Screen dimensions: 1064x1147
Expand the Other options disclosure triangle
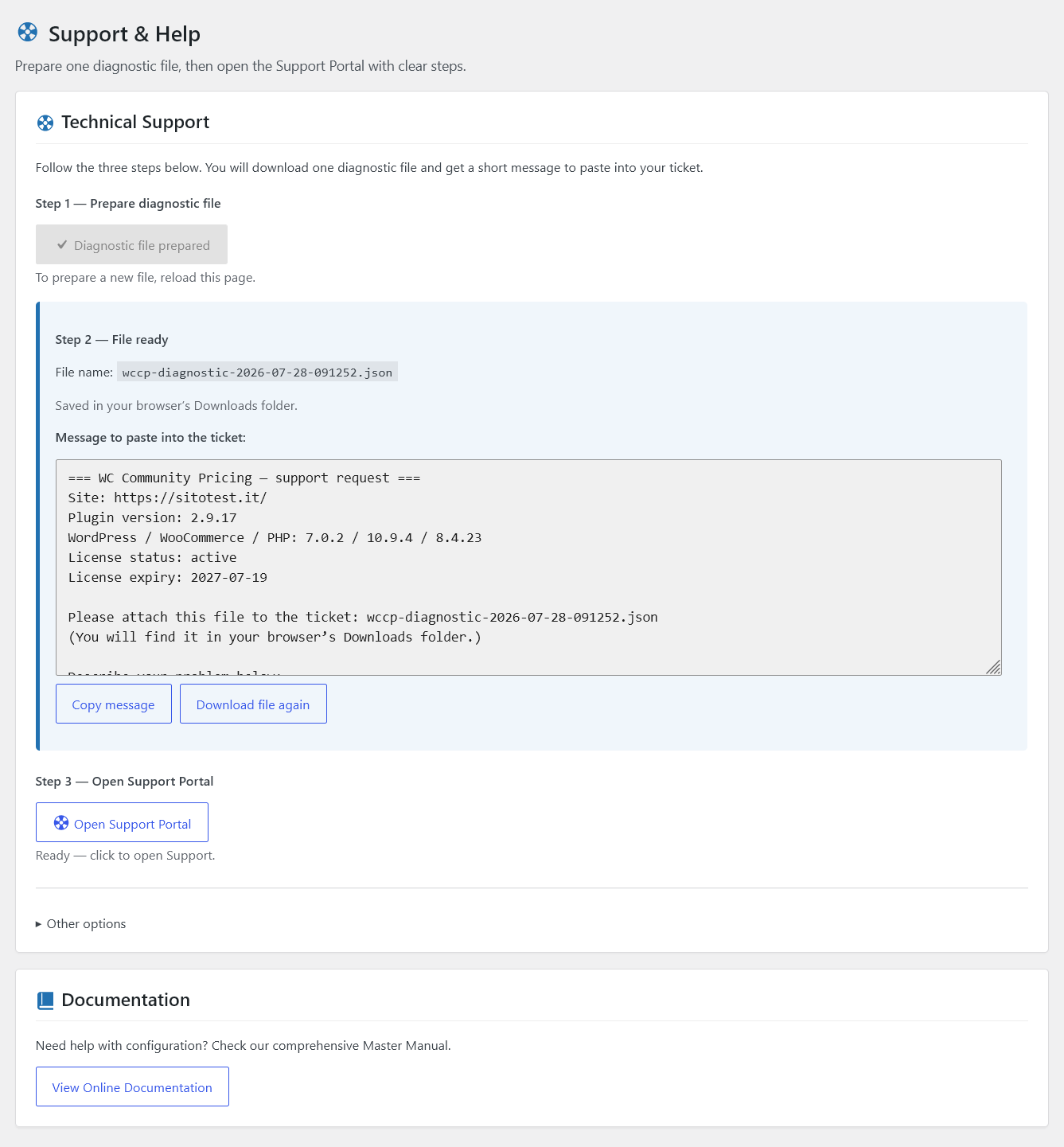(x=38, y=924)
